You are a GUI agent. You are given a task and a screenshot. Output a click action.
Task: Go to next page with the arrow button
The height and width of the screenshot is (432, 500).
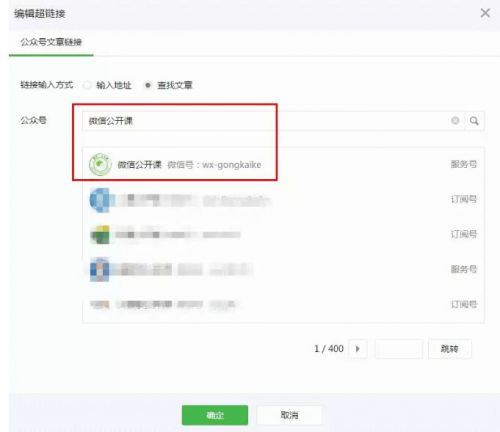coord(358,349)
